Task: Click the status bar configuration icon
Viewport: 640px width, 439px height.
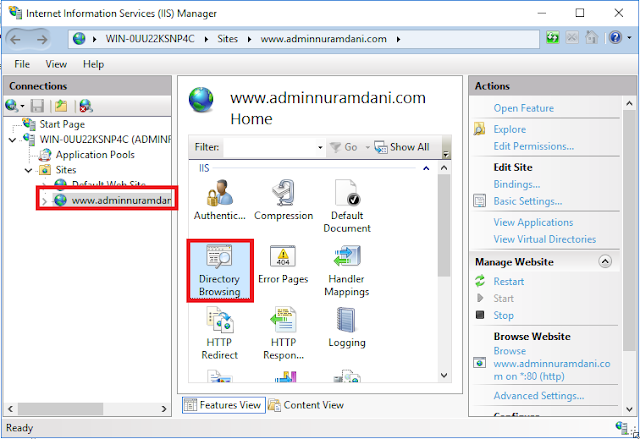Action: click(622, 427)
